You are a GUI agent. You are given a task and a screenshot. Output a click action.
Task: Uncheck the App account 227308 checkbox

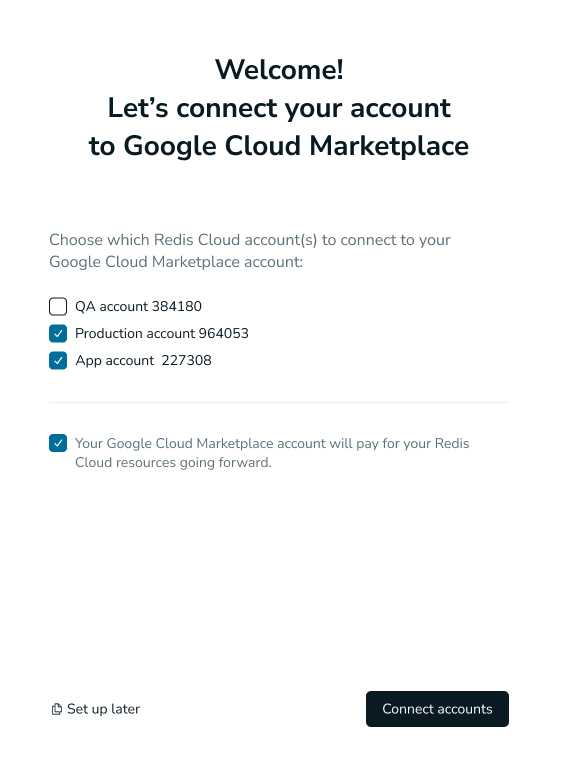[58, 360]
